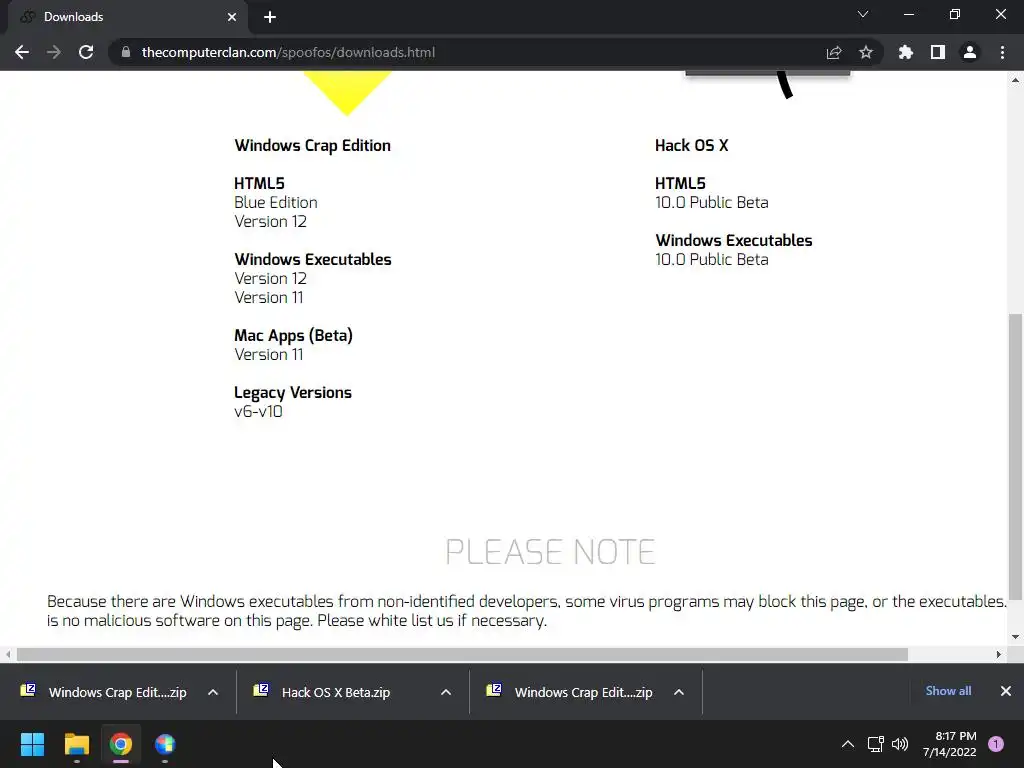1024x768 pixels.
Task: Click the vertical scrollbar thumb
Action: pos(1016,456)
